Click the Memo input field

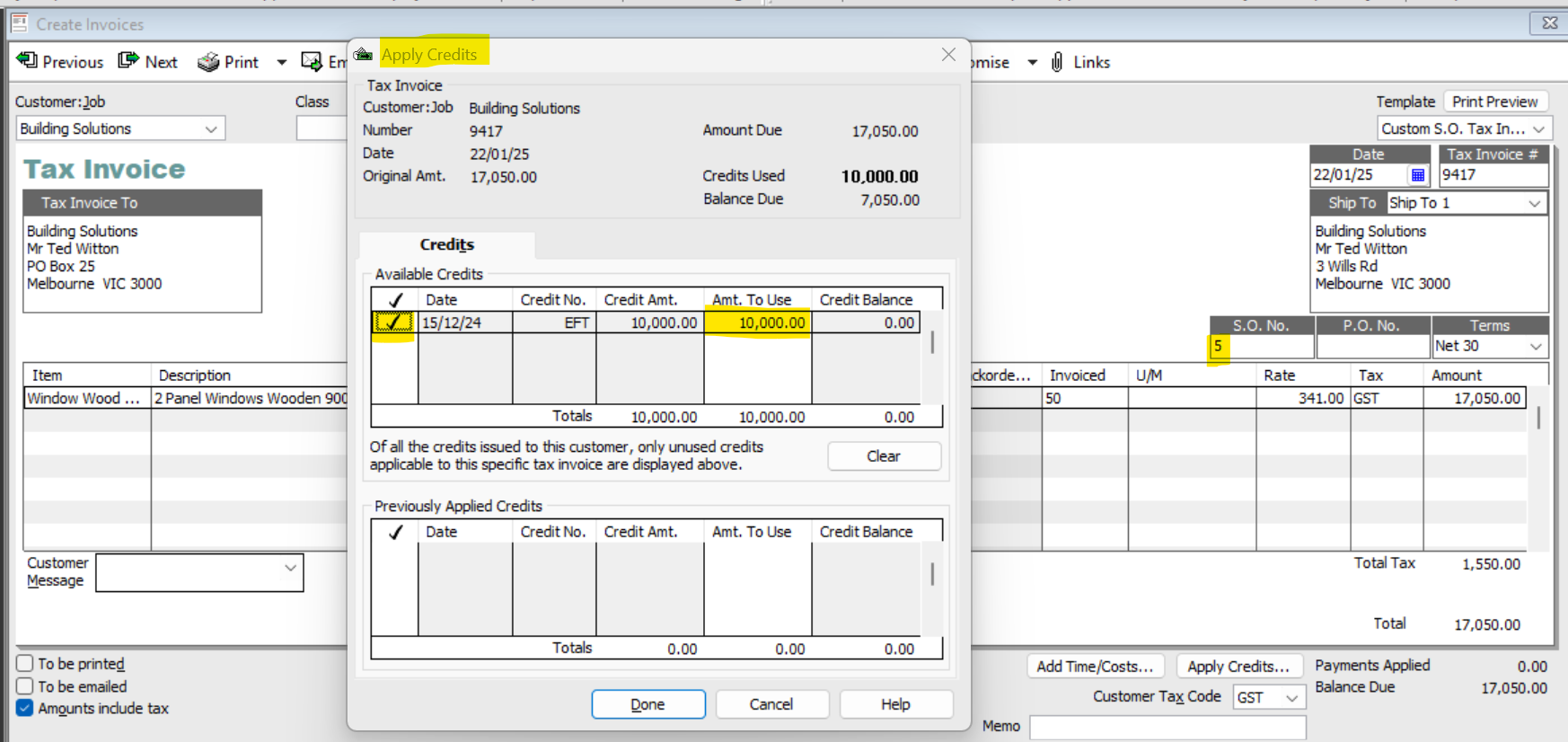click(1167, 727)
